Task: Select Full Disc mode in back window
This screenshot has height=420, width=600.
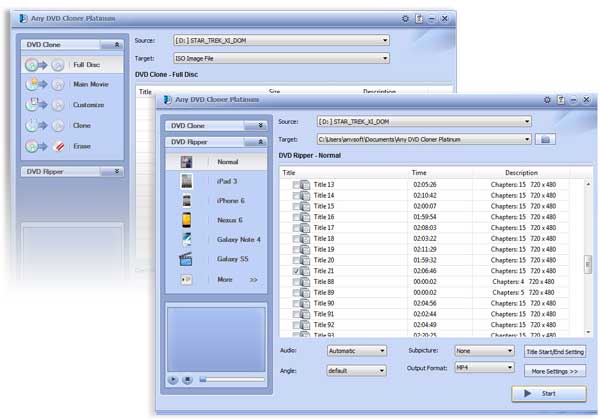Action: click(72, 65)
